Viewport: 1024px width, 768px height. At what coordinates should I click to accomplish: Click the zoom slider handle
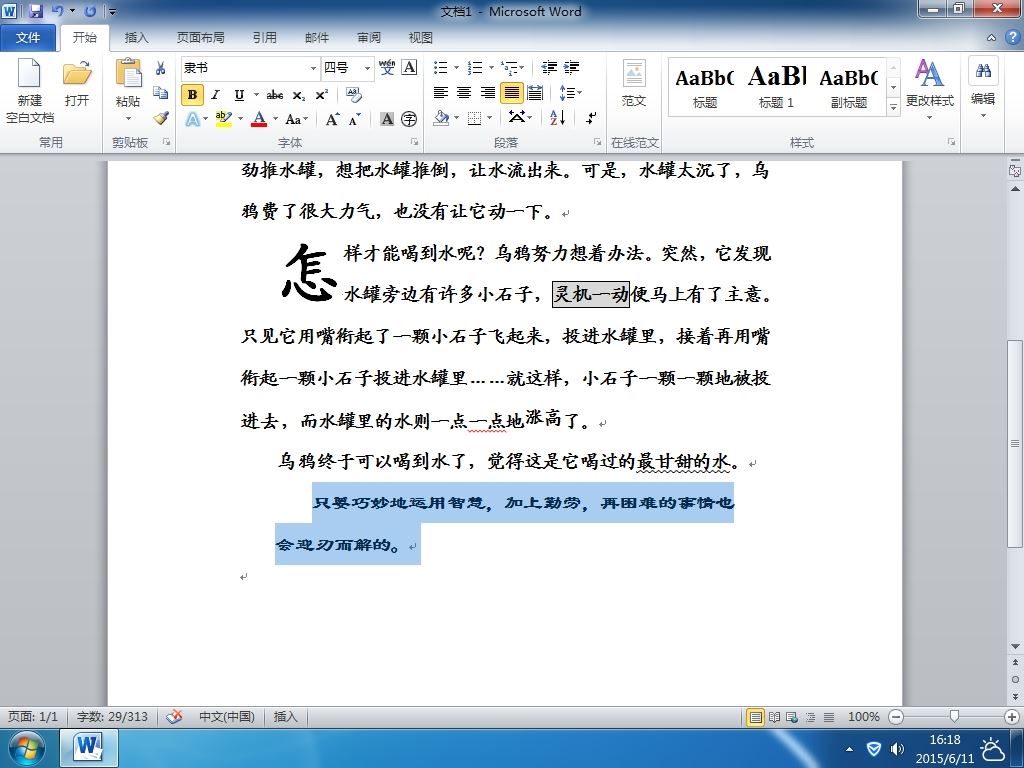pyautogui.click(x=954, y=717)
